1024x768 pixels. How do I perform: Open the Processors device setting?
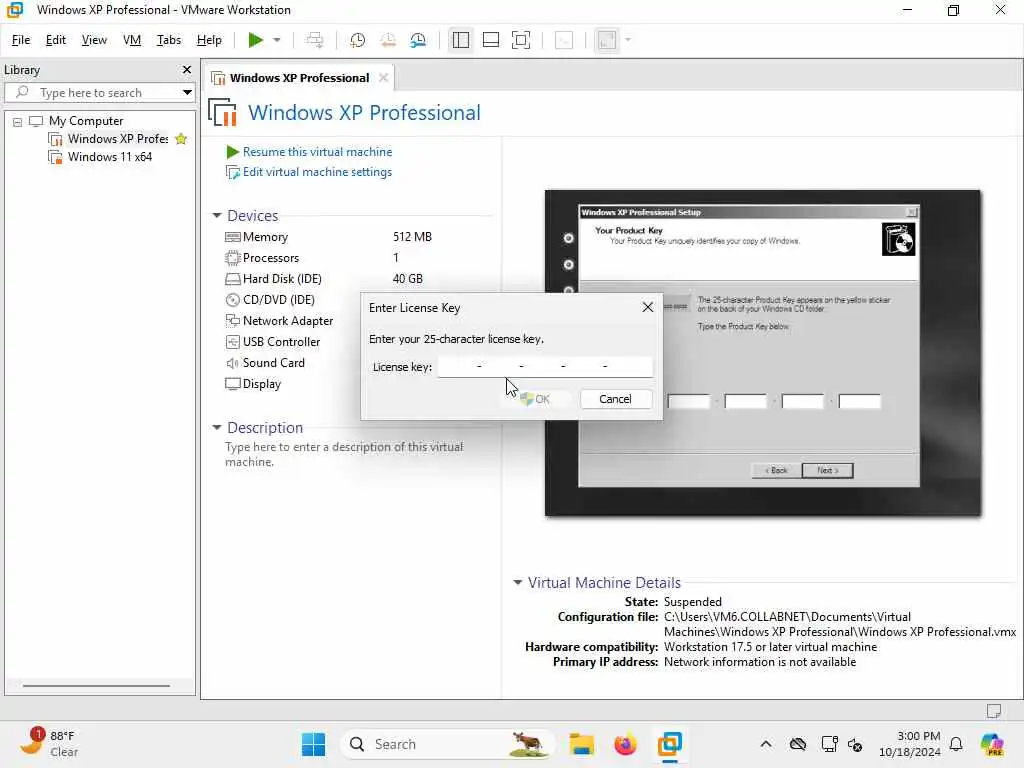point(270,258)
